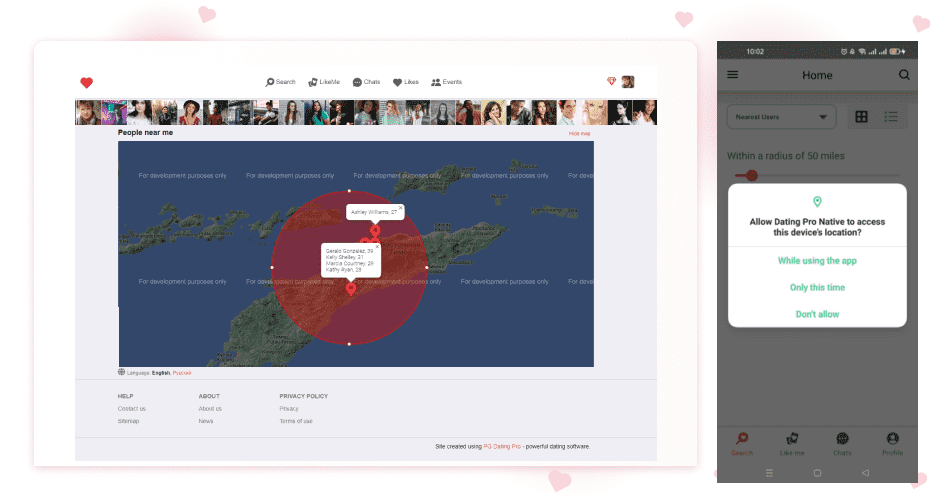Close the Ashley Williams map popup
This screenshot has height=500, width=940.
click(x=400, y=207)
